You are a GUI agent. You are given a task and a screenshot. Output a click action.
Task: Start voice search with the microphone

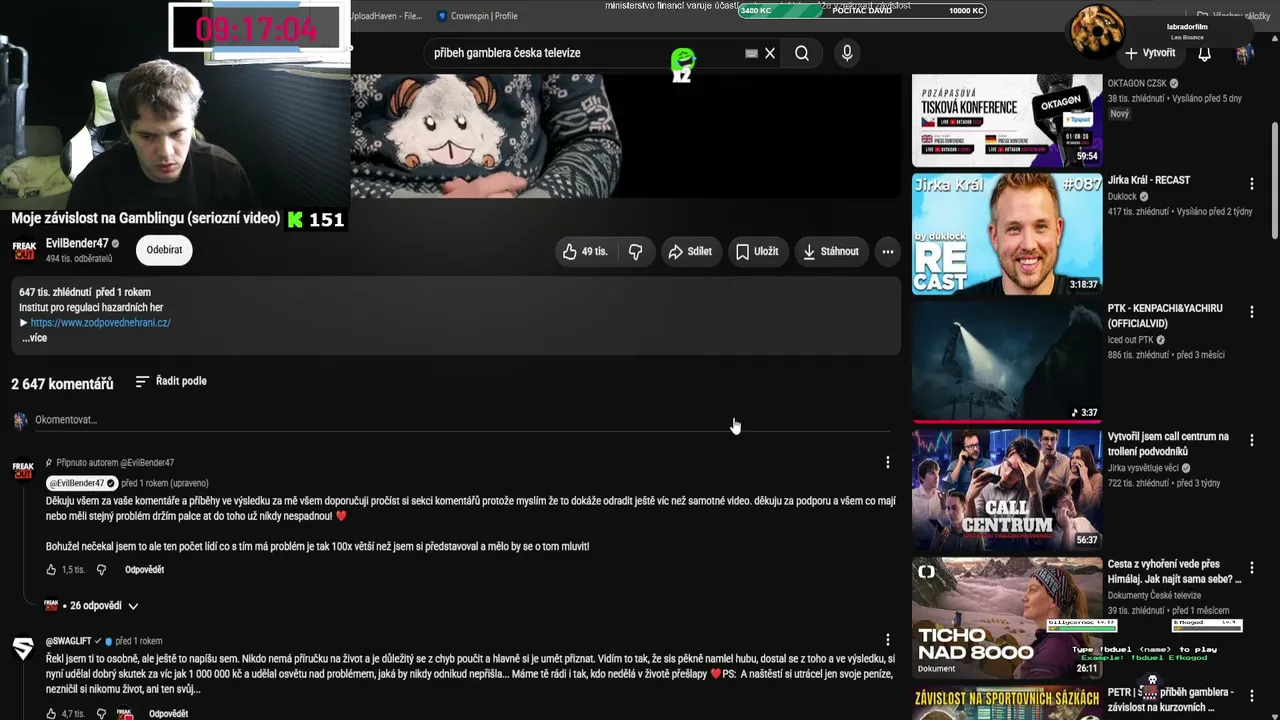point(847,53)
